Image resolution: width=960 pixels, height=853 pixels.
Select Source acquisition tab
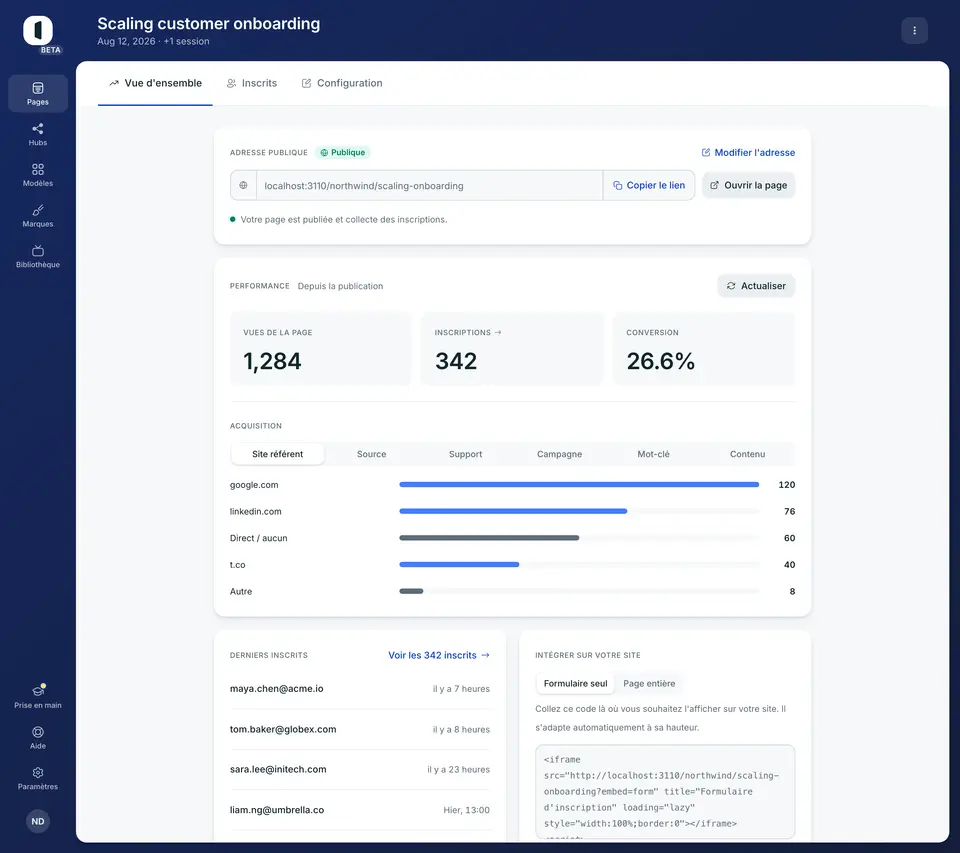pyautogui.click(x=372, y=454)
